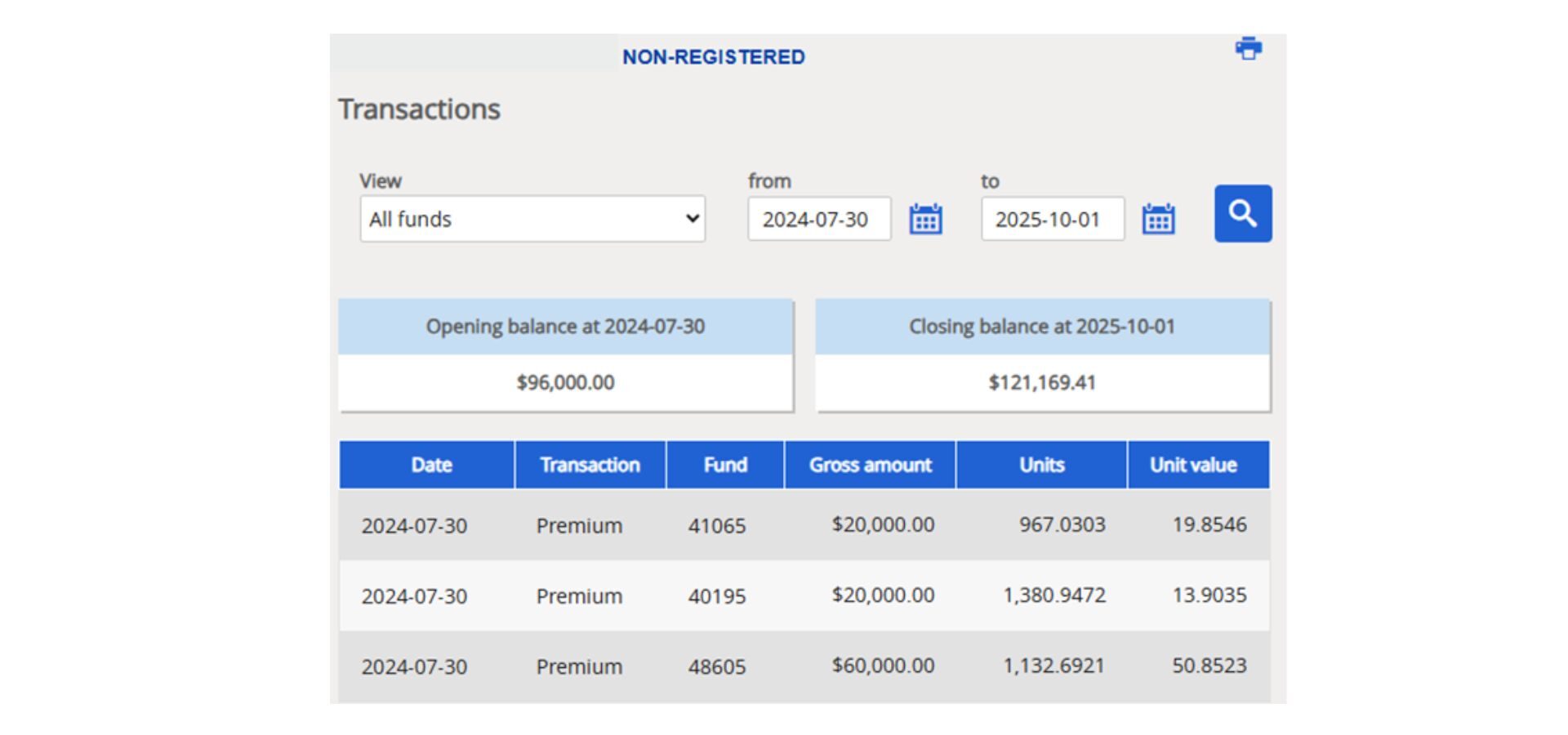
Task: Click the Units column header
Action: coord(1041,465)
